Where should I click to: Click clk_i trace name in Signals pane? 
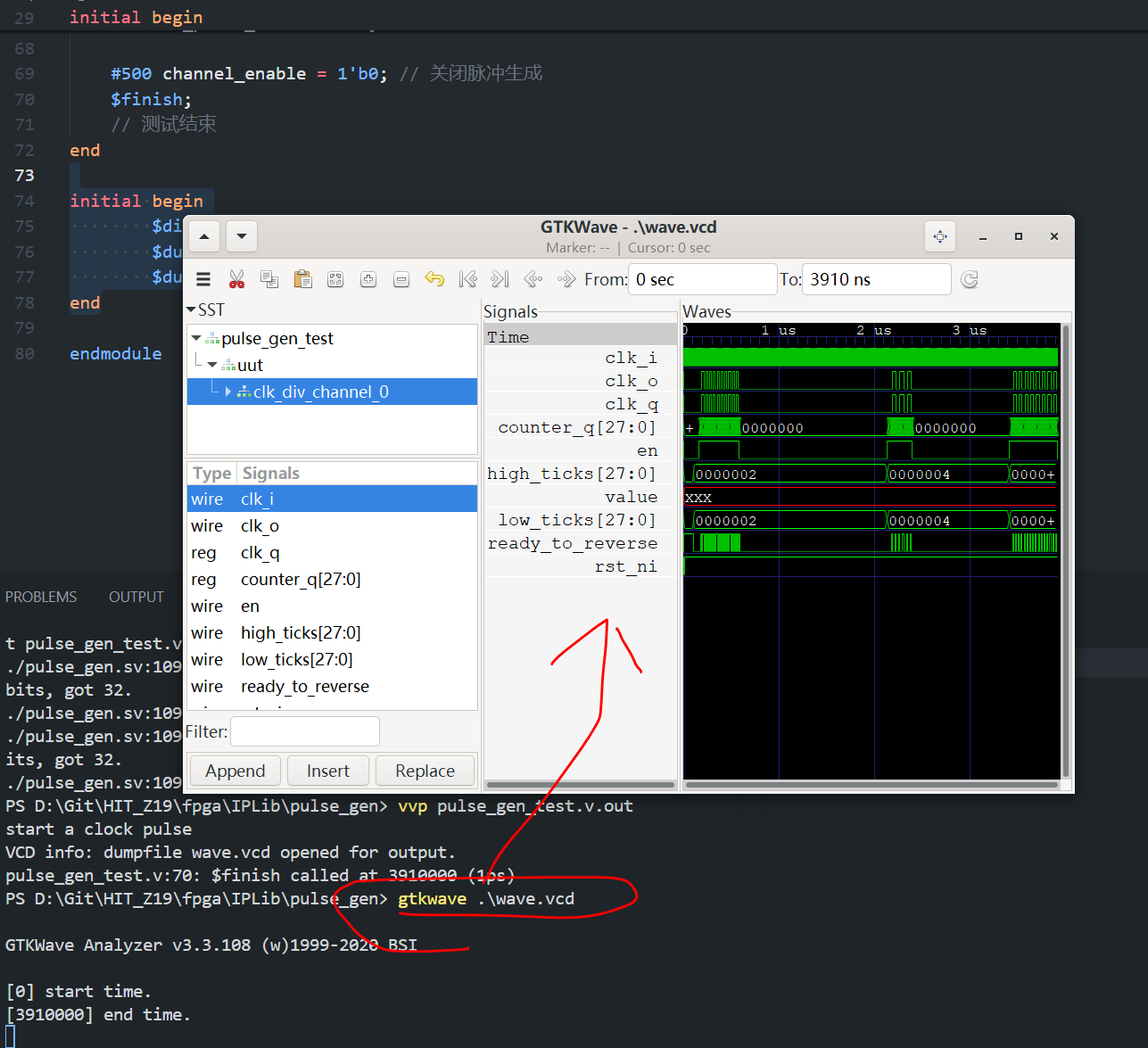click(x=631, y=358)
